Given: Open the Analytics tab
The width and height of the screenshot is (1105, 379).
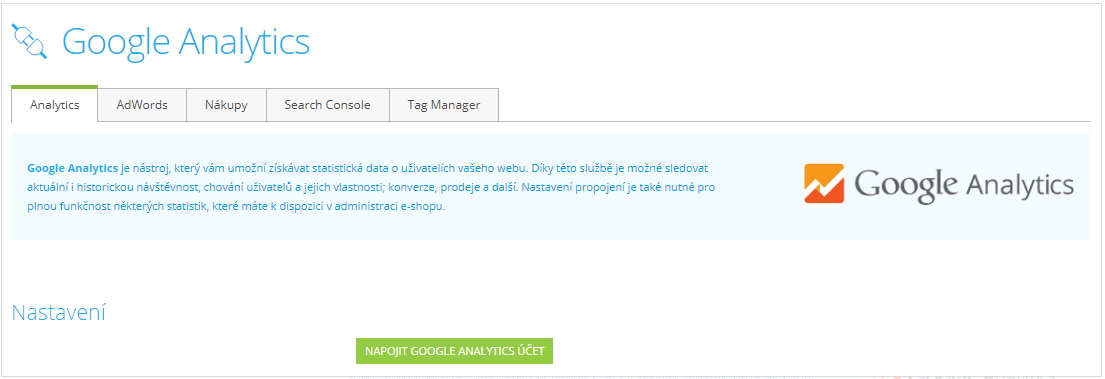Looking at the screenshot, I should pyautogui.click(x=54, y=104).
